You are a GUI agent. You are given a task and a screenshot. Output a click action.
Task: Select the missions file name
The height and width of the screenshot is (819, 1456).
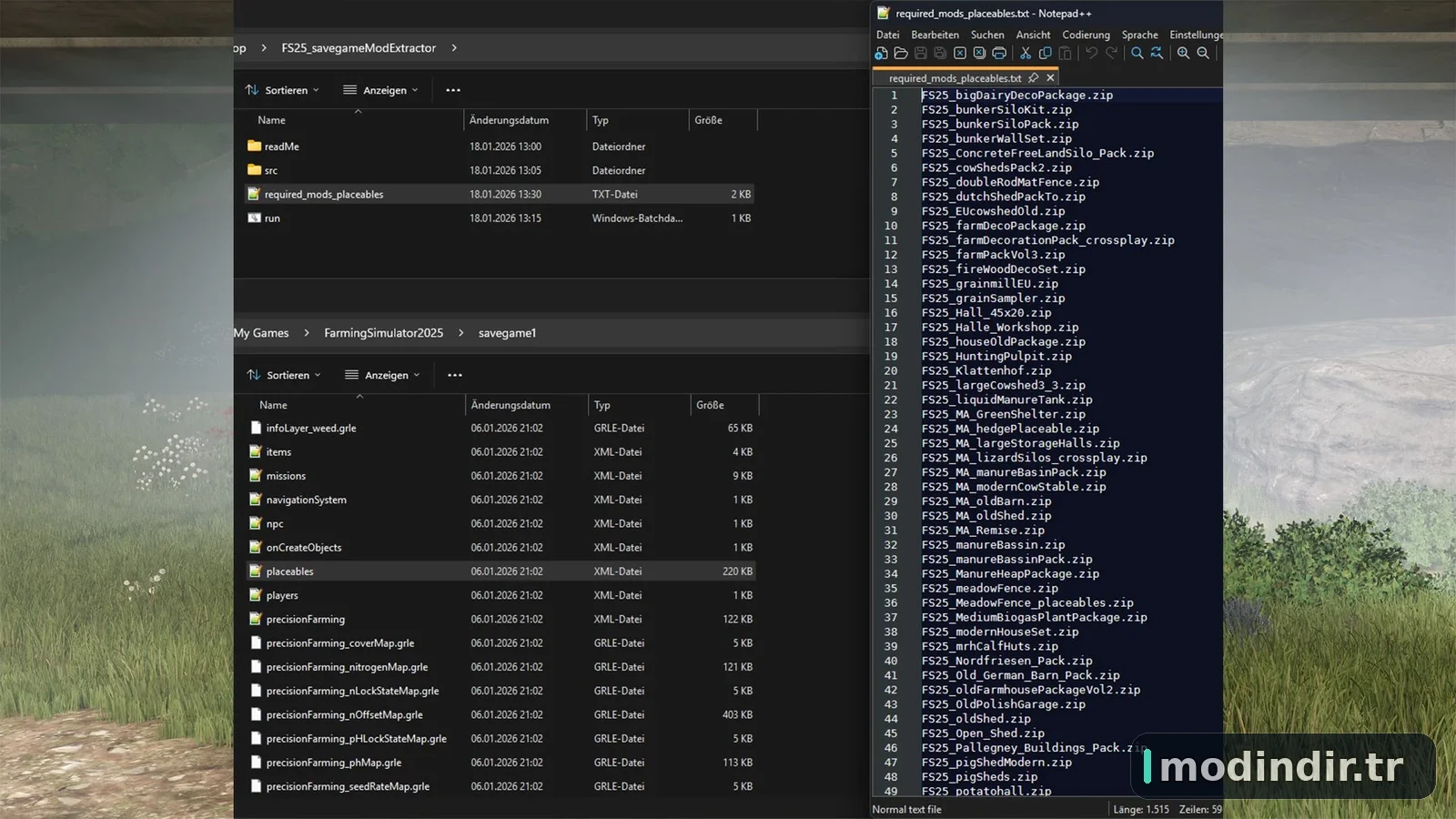tap(286, 476)
